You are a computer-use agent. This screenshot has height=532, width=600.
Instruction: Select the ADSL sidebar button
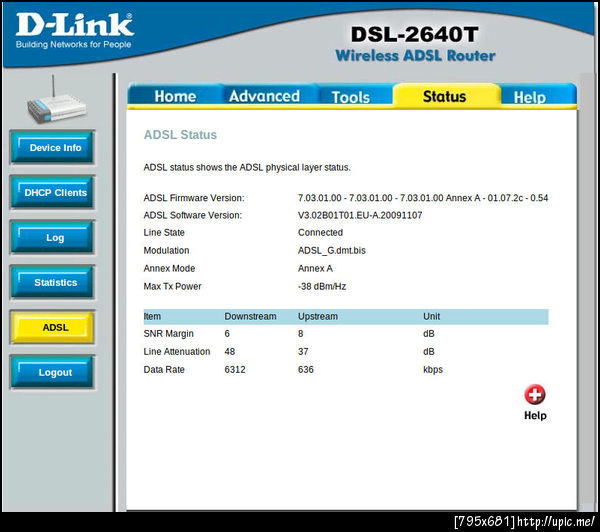[52, 327]
